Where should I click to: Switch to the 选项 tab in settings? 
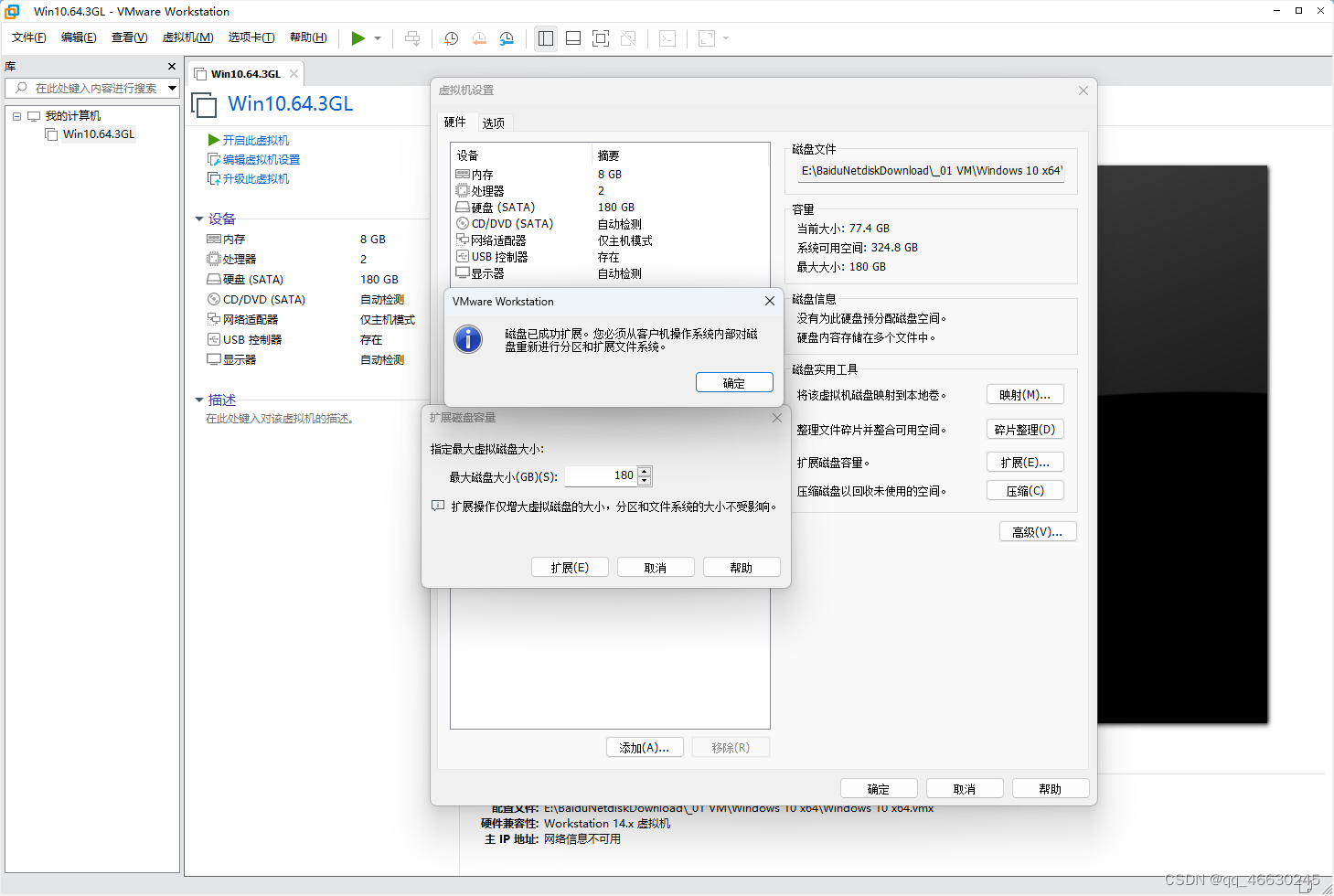tap(494, 123)
